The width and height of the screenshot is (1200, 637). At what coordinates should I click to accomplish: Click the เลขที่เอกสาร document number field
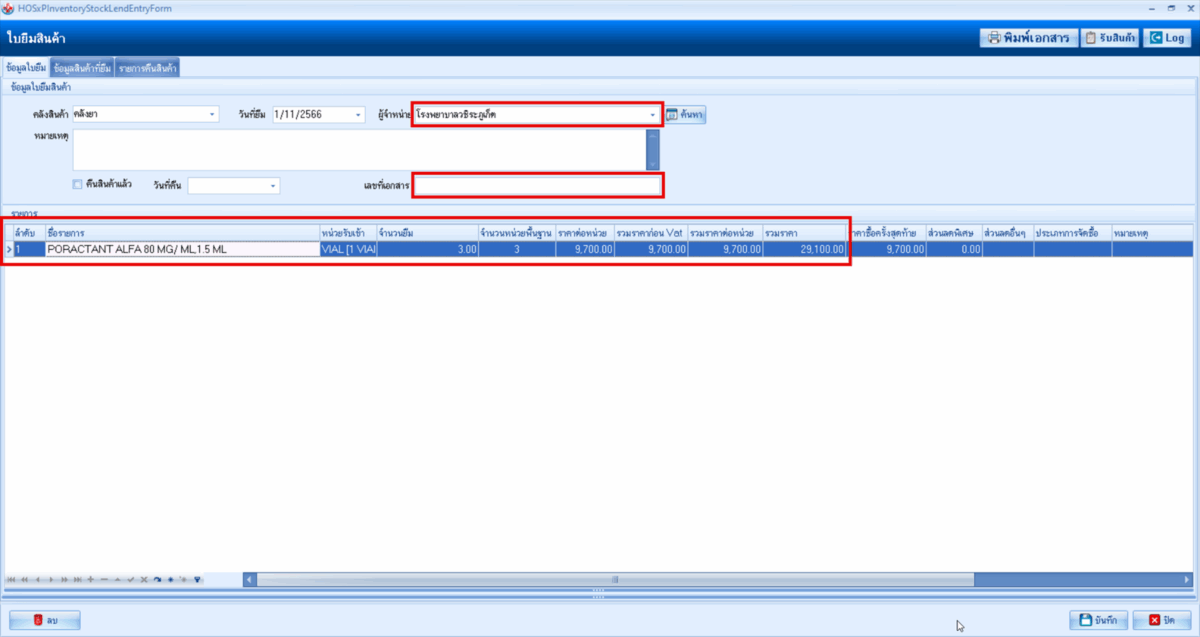click(538, 186)
